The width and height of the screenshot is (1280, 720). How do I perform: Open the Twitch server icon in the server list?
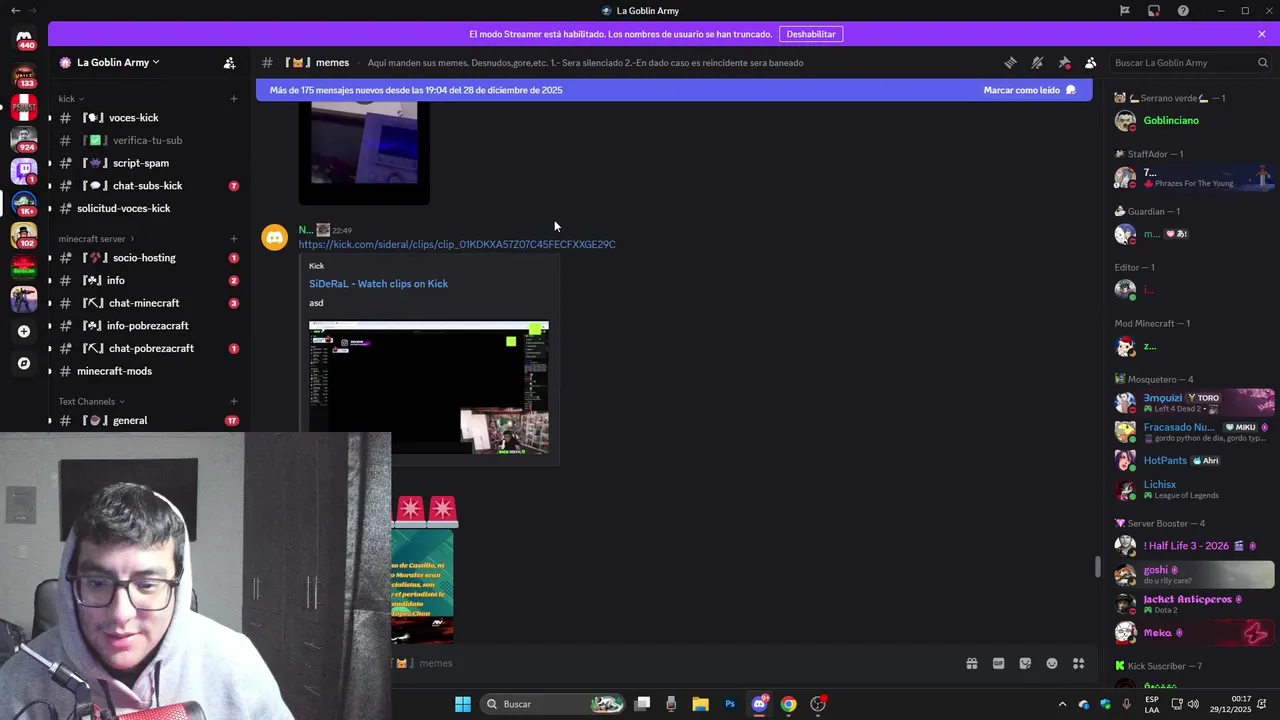pyautogui.click(x=24, y=171)
